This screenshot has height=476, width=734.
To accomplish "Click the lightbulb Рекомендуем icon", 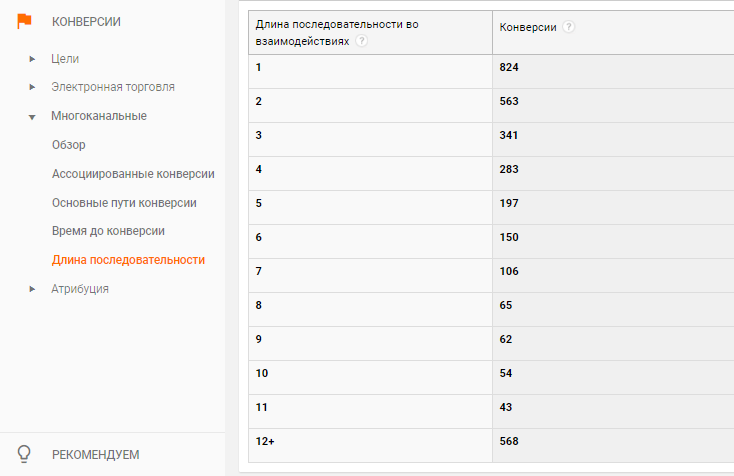I will pyautogui.click(x=24, y=454).
